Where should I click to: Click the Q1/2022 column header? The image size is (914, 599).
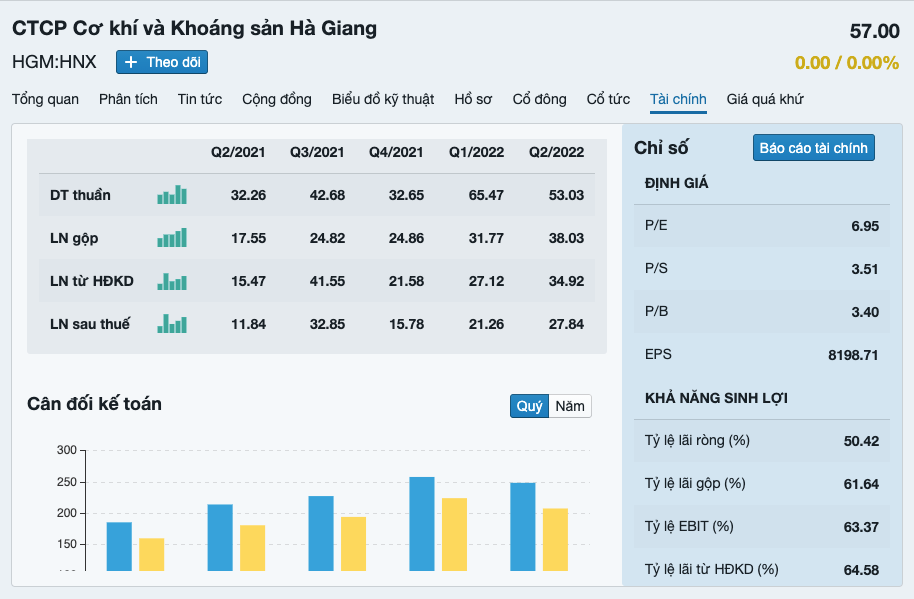pyautogui.click(x=476, y=152)
